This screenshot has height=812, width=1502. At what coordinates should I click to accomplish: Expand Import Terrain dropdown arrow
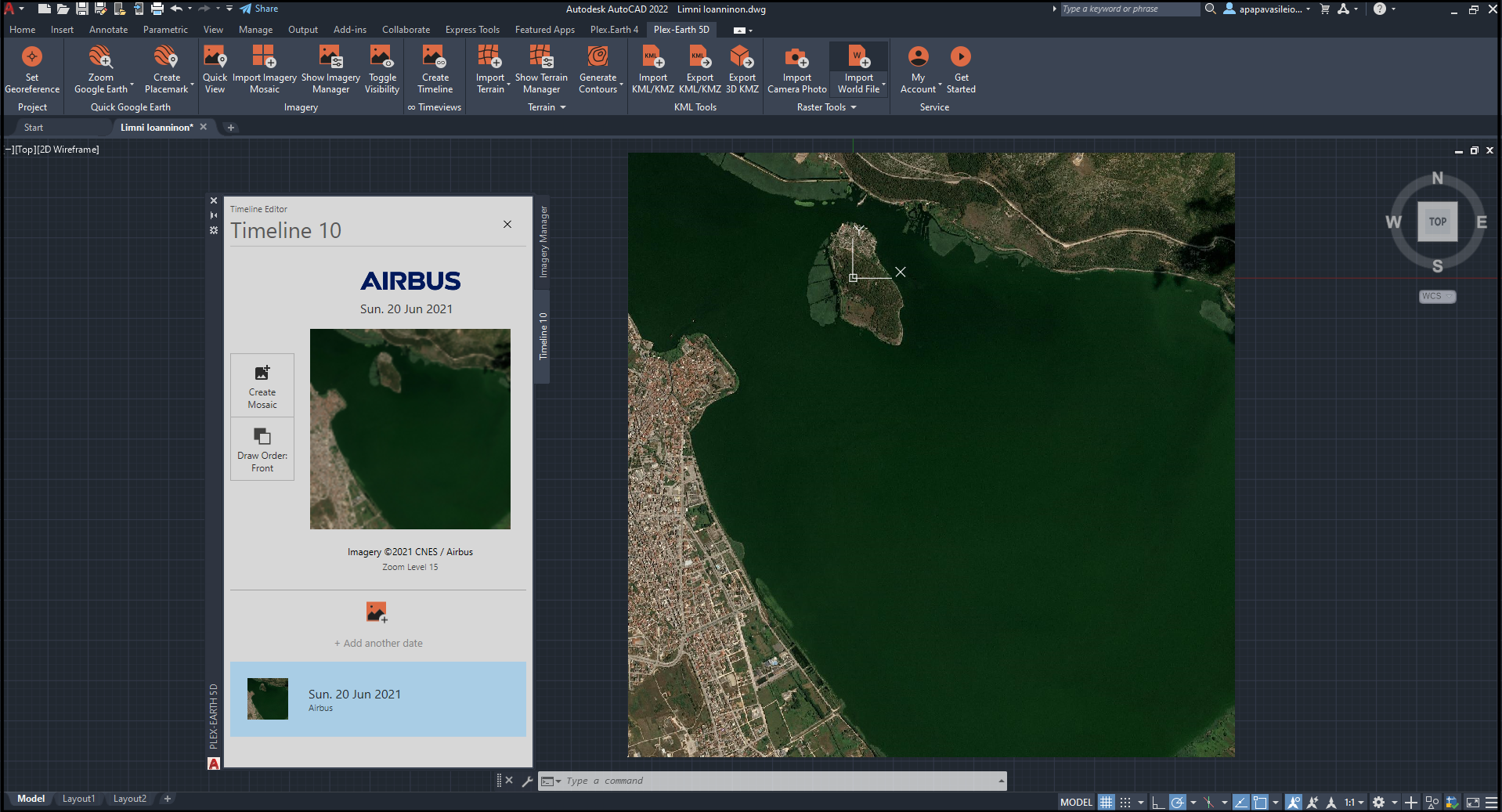click(510, 85)
